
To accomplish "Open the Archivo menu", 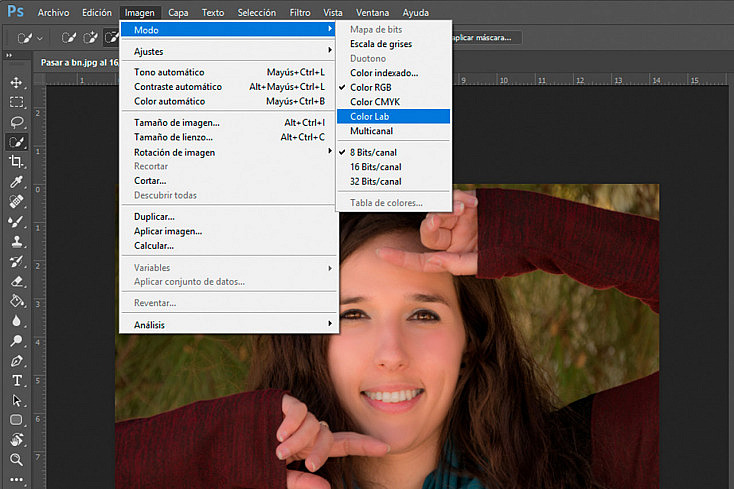I will click(x=53, y=13).
